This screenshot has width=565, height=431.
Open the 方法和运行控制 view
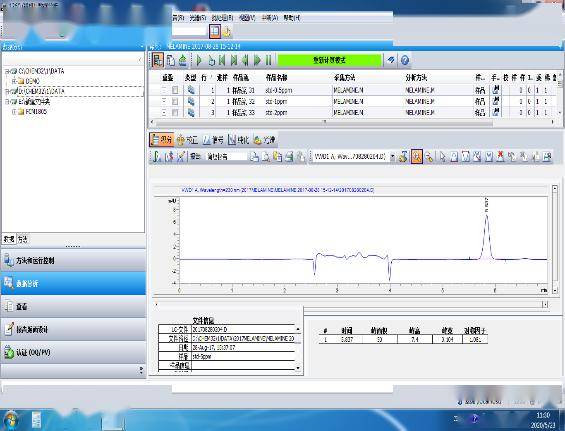[74, 260]
